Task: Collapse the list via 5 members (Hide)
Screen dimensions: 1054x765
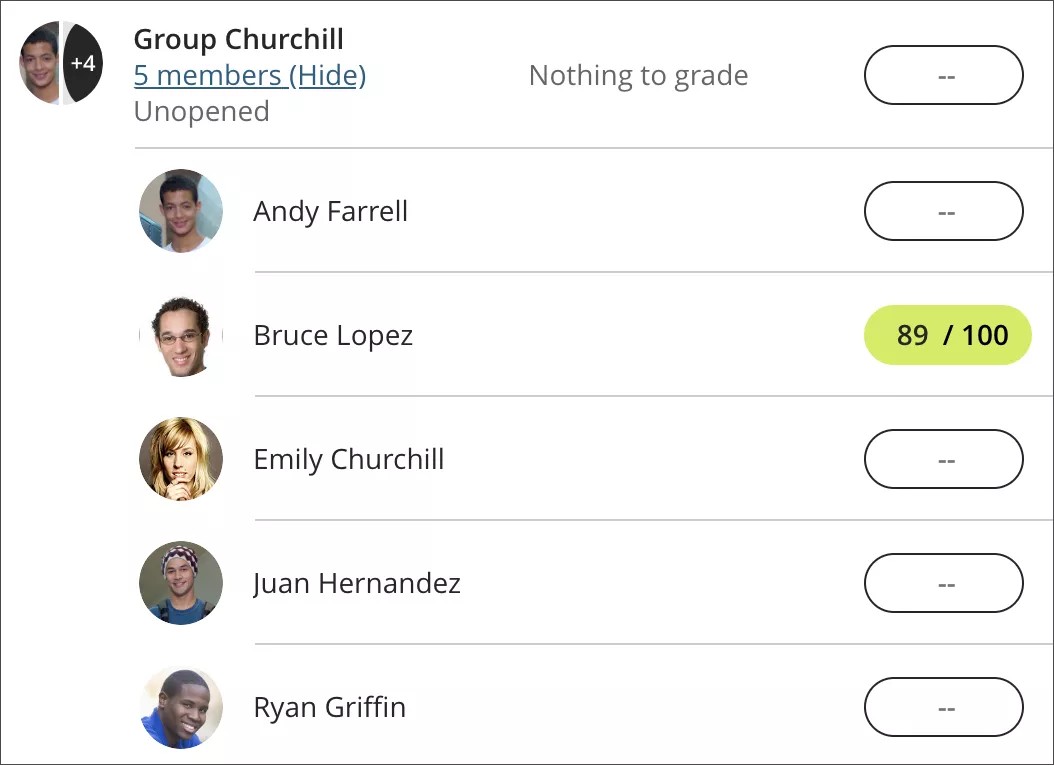Action: 249,75
